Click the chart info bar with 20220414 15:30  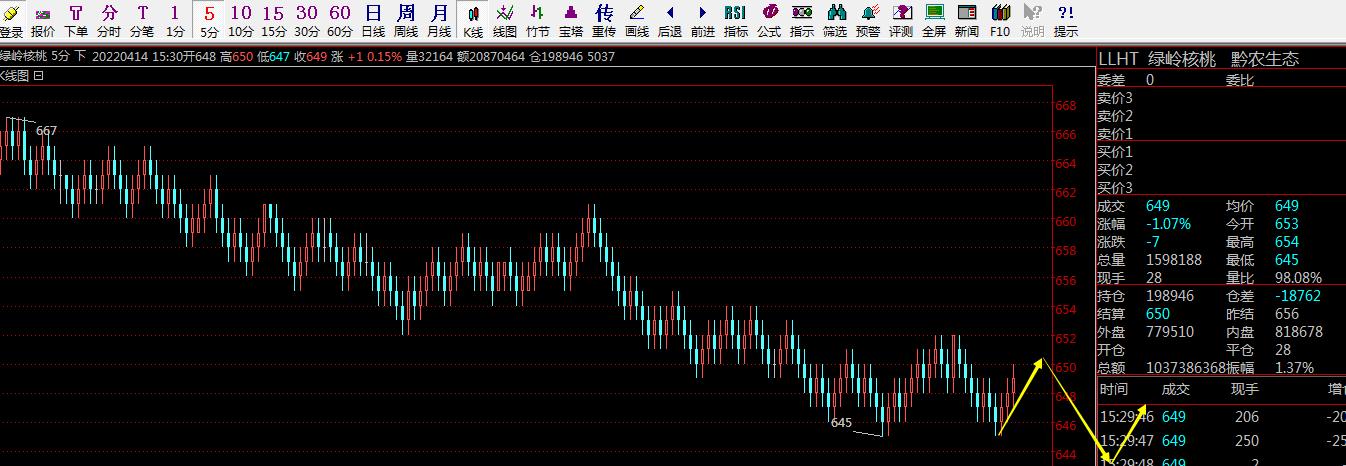[x=307, y=56]
